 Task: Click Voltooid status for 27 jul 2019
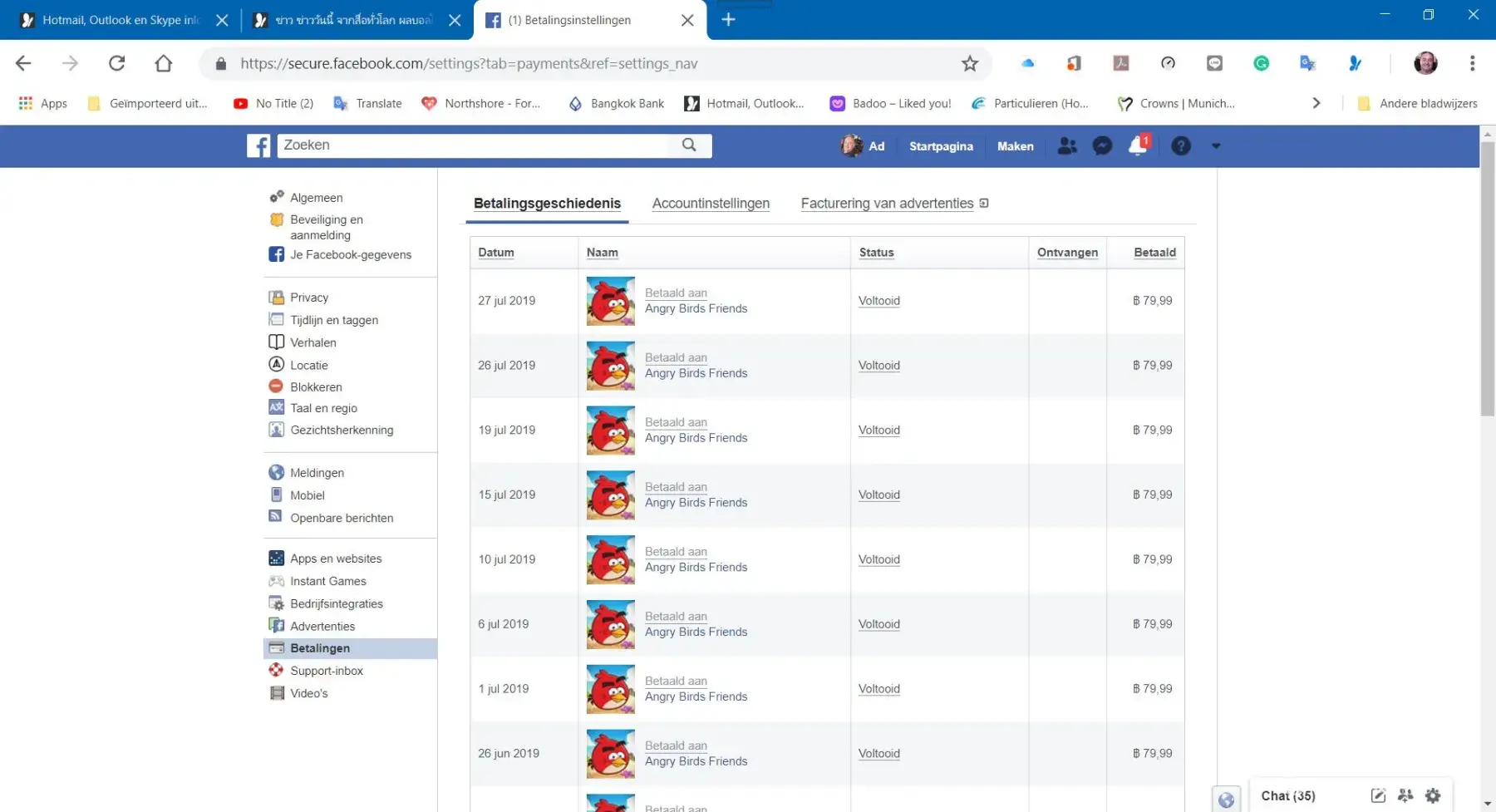(x=878, y=301)
